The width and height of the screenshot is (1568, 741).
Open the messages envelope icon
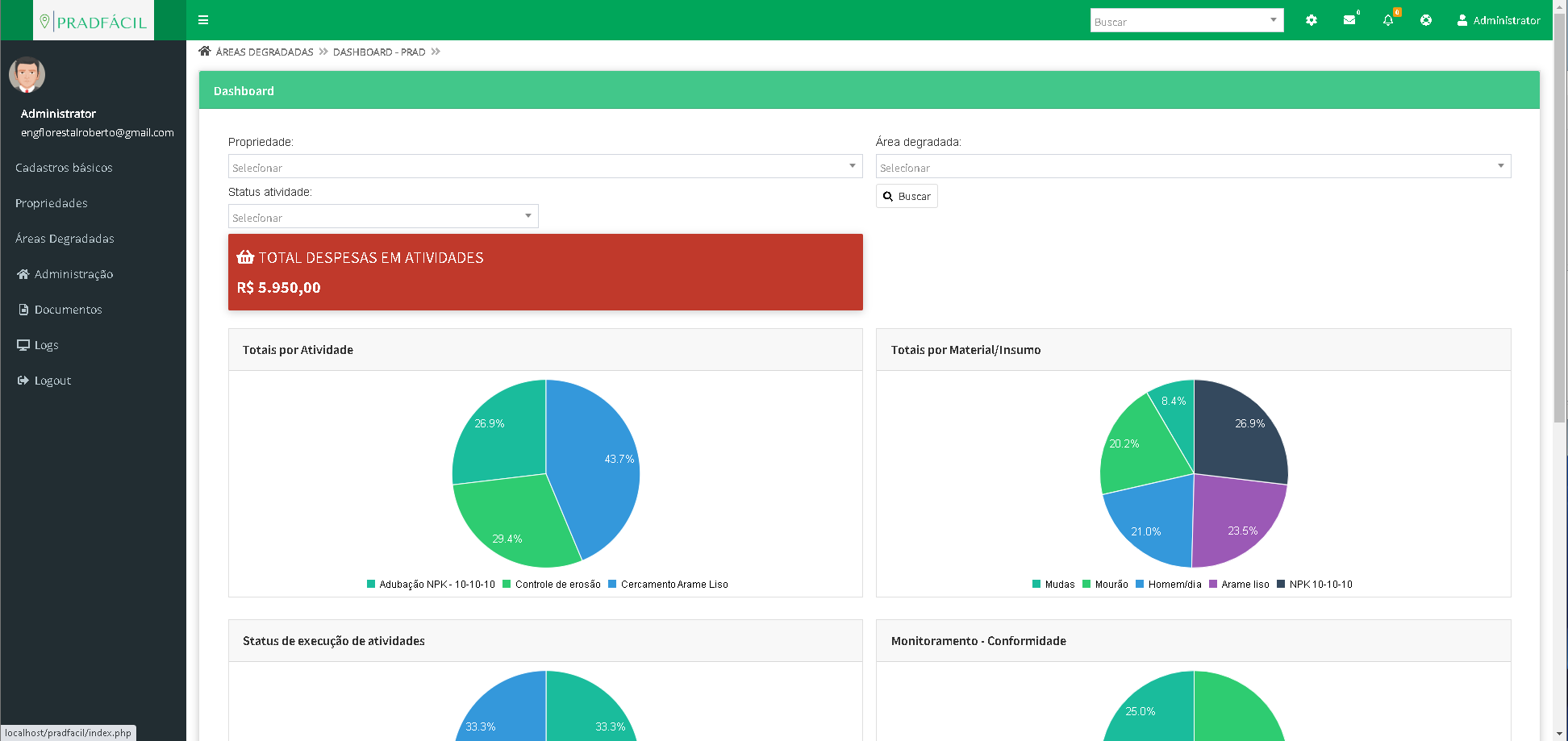coord(1349,20)
